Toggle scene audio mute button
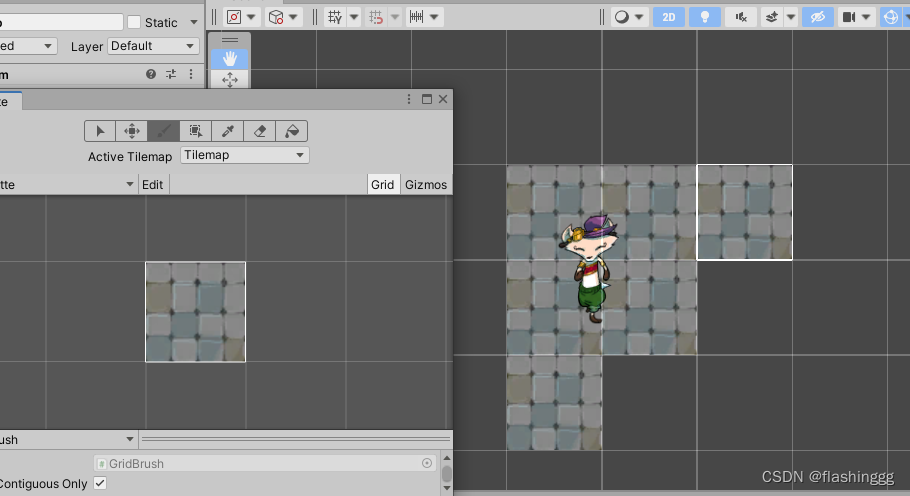 click(741, 17)
